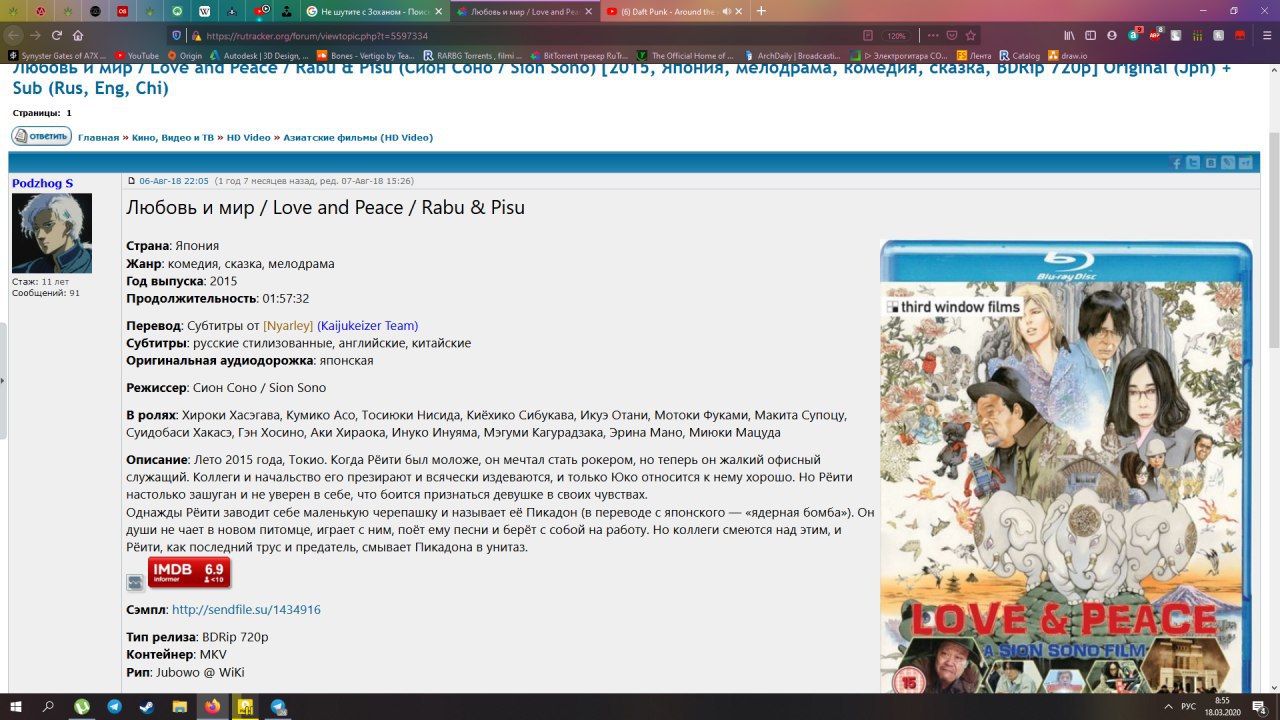Open Steam from the taskbar
This screenshot has height=720, width=1280.
click(x=147, y=706)
